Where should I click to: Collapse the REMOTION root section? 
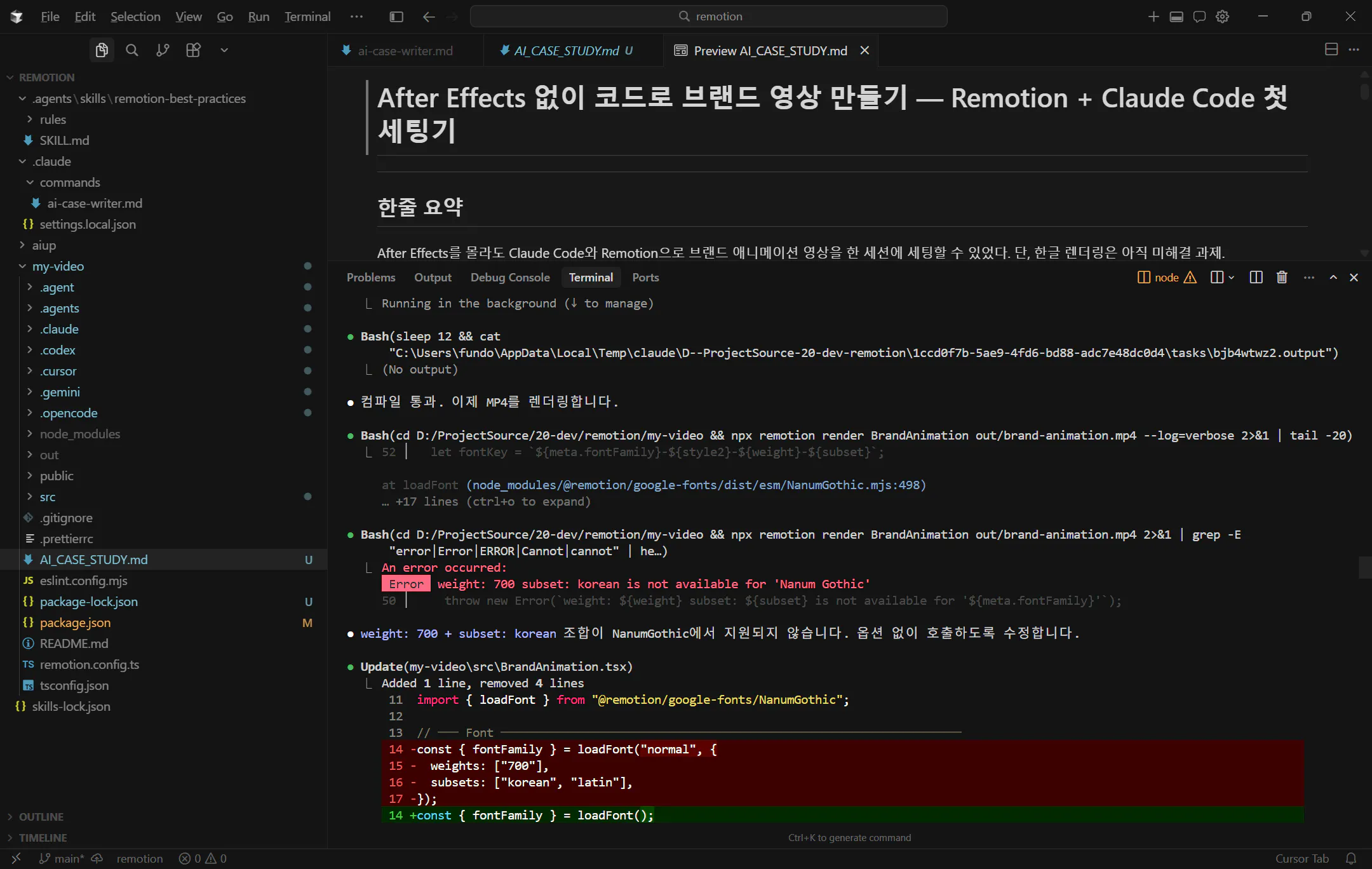[46, 77]
